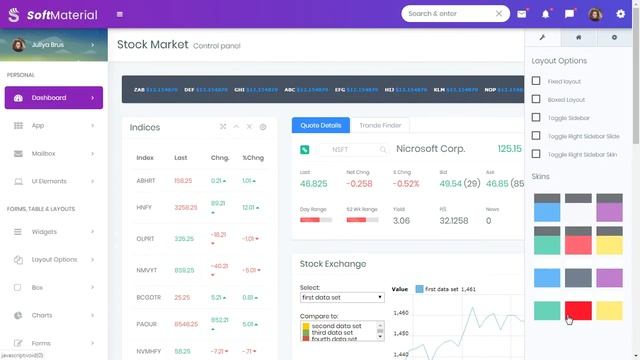Pick the blue skin with dark header
640x360 pixels.
pyautogui.click(x=547, y=208)
